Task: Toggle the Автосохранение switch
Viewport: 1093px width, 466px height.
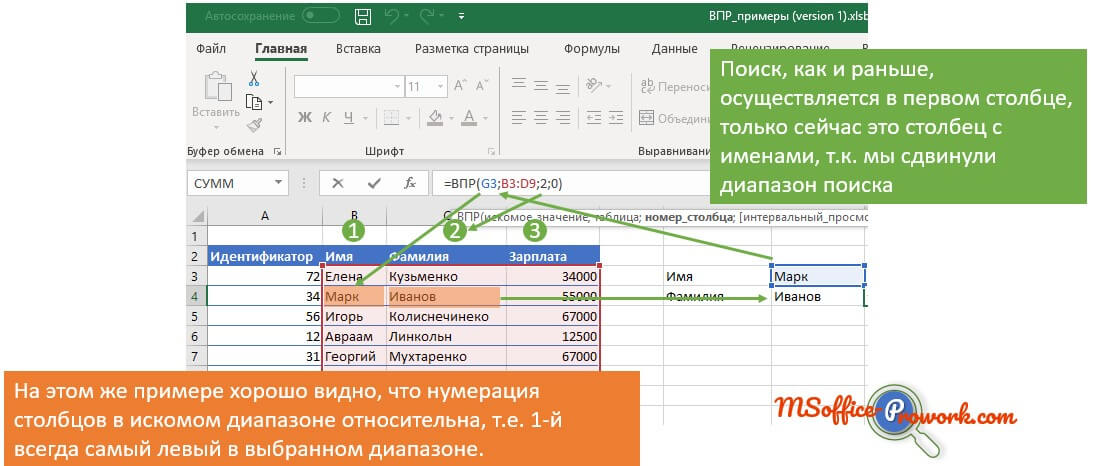Action: pos(321,17)
